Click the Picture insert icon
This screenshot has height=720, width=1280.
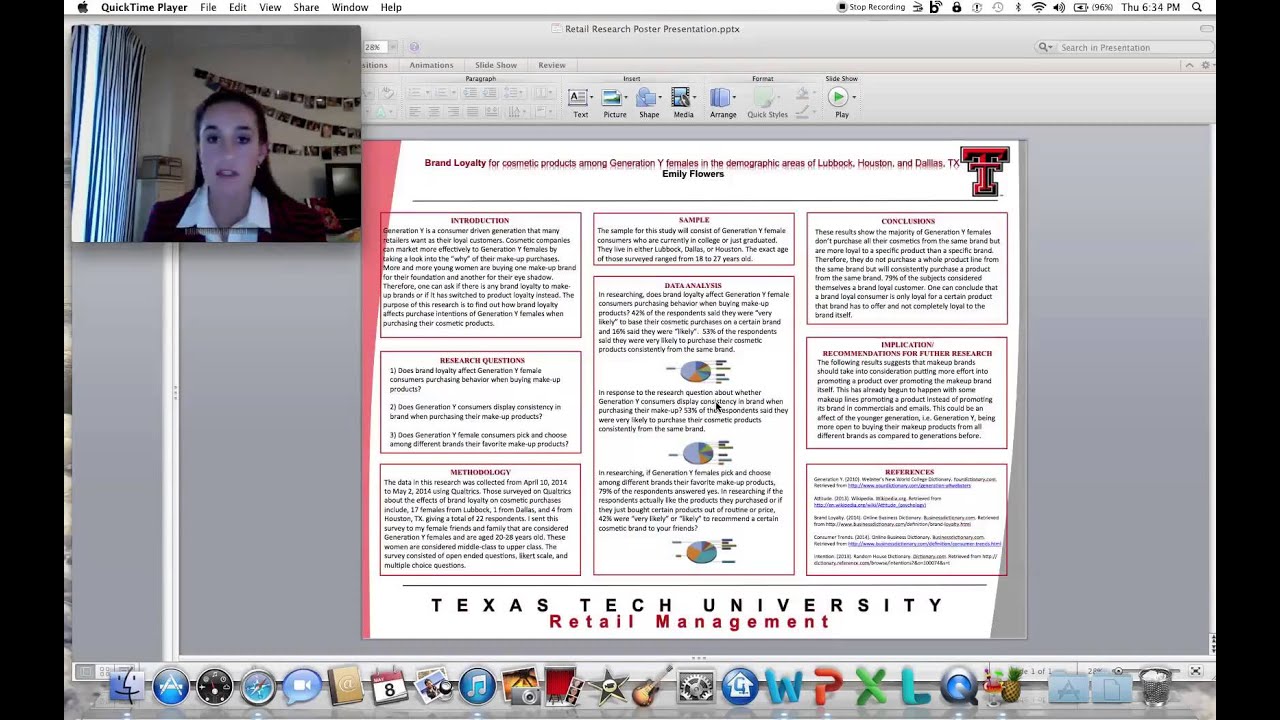click(611, 98)
